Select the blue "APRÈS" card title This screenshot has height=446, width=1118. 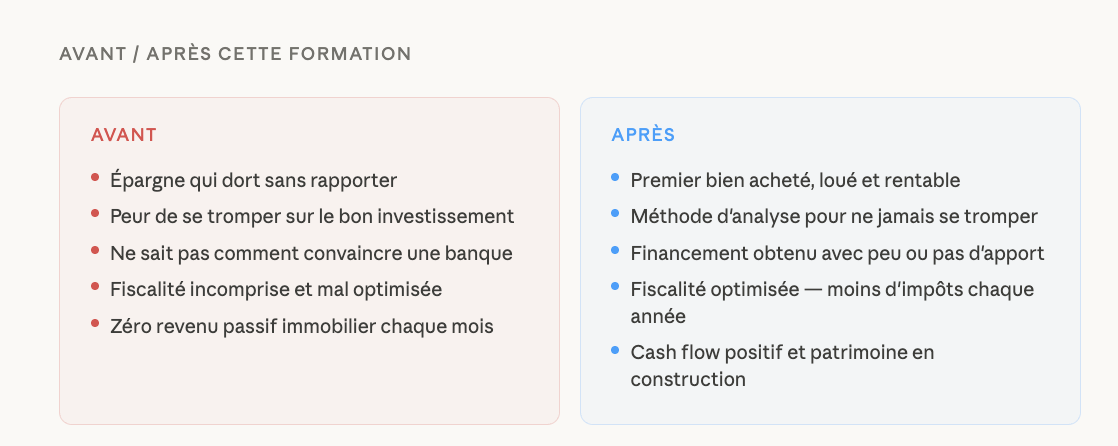pyautogui.click(x=643, y=134)
